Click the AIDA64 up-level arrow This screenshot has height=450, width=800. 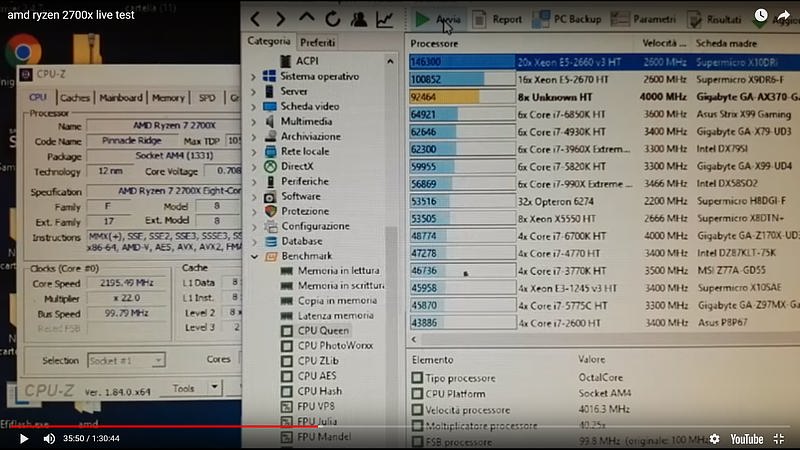(x=306, y=18)
